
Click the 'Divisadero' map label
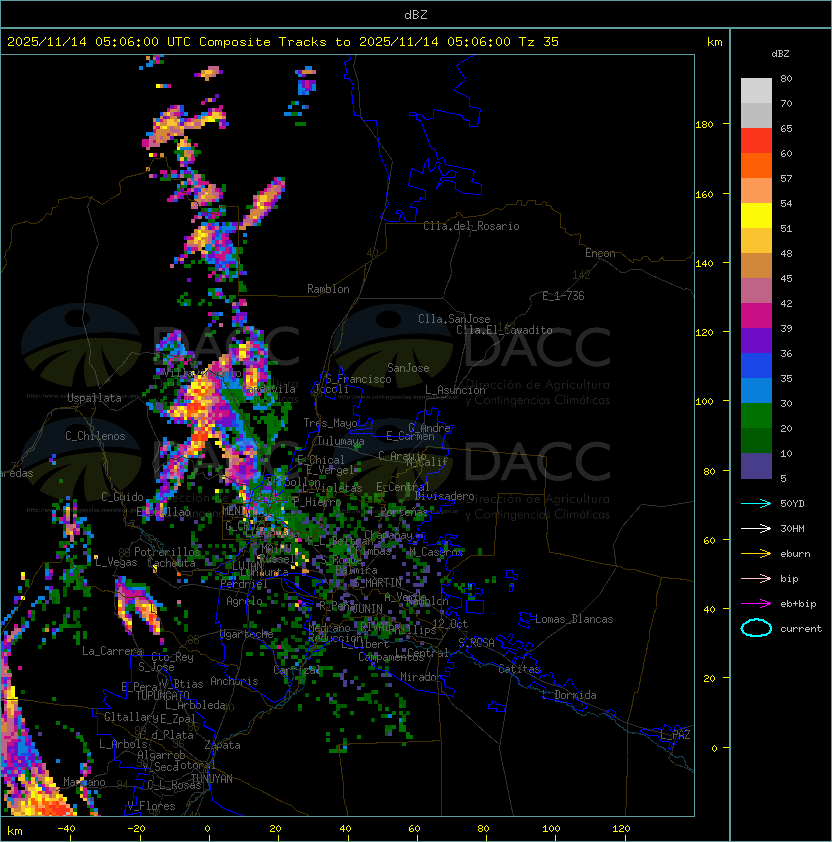(x=445, y=496)
